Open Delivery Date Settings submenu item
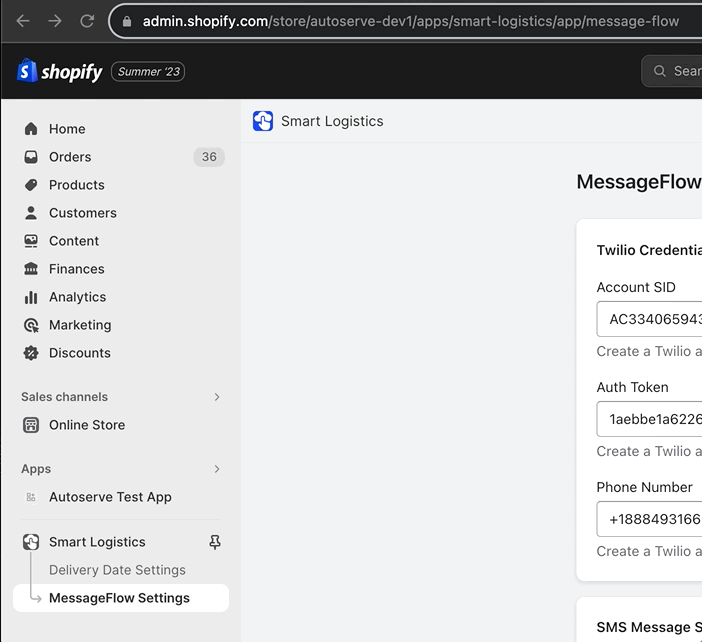 click(x=117, y=570)
